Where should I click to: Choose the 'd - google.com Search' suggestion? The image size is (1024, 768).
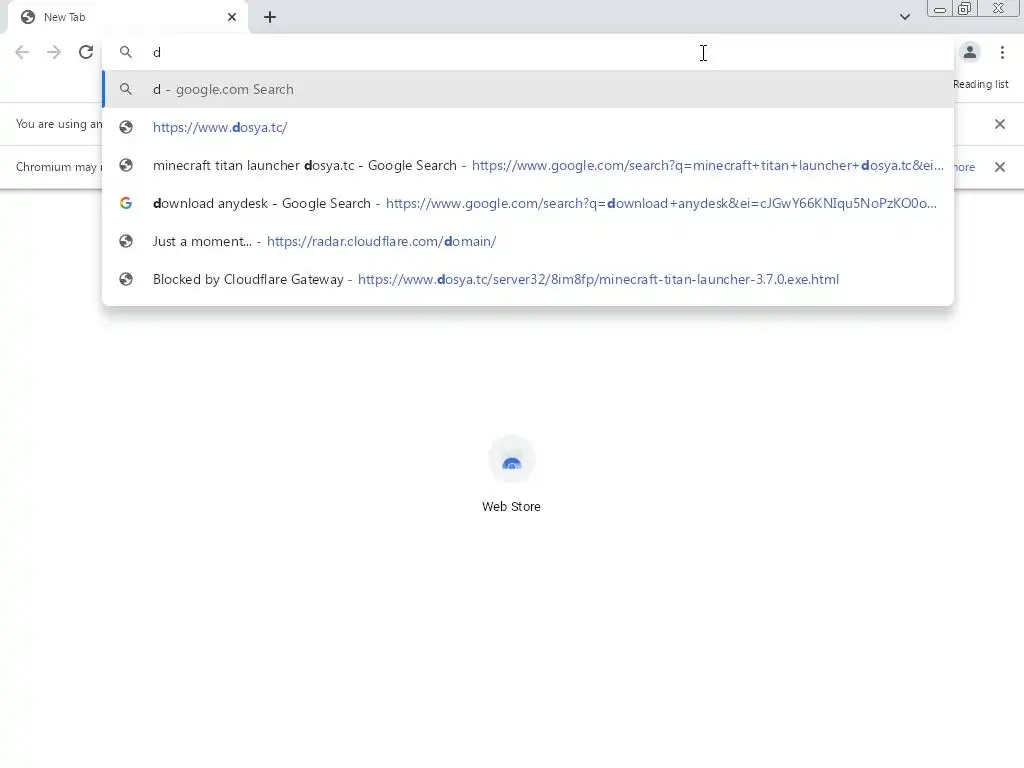(528, 89)
